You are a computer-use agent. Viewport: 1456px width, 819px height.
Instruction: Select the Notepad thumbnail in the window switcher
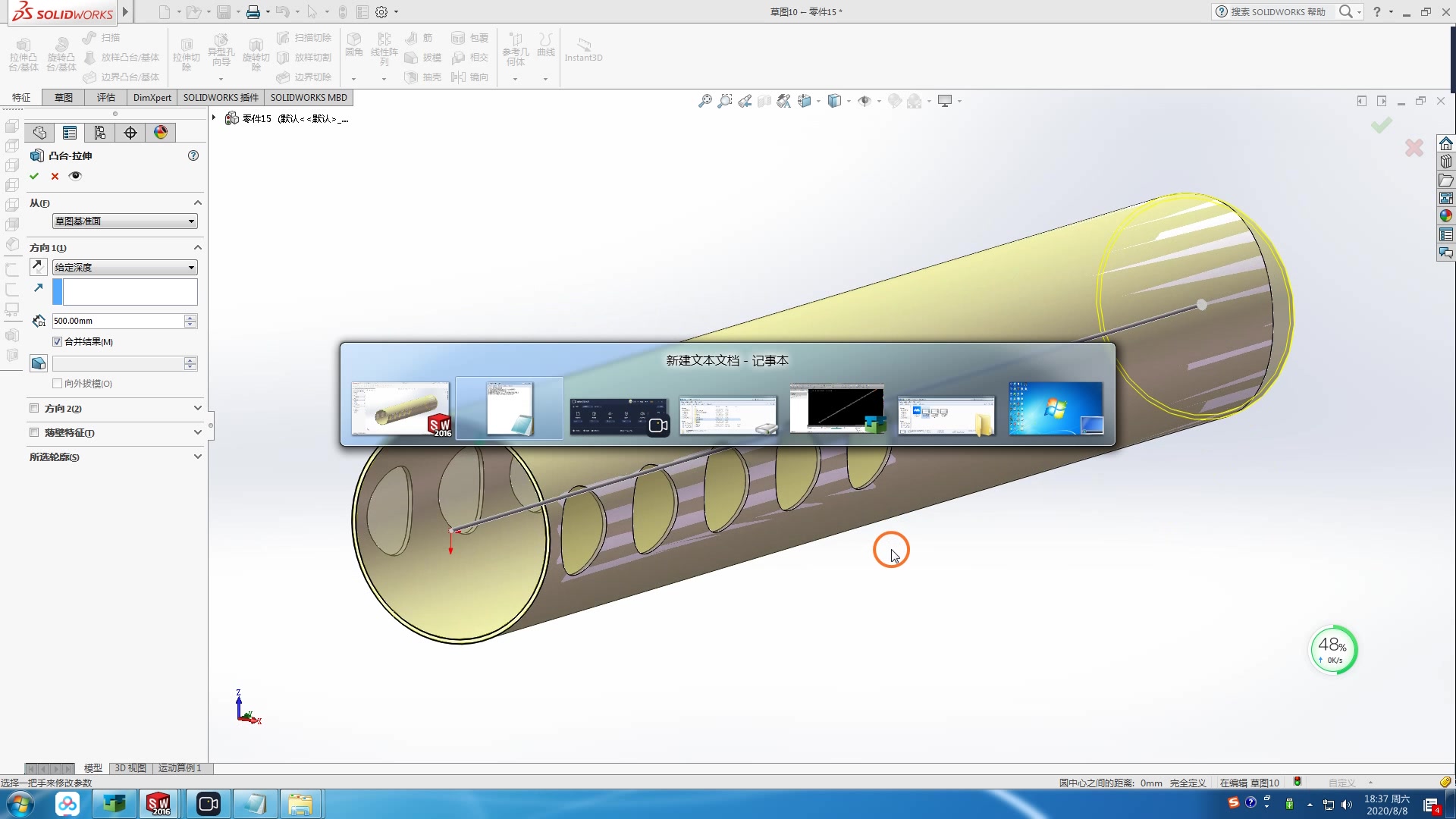[x=510, y=409]
